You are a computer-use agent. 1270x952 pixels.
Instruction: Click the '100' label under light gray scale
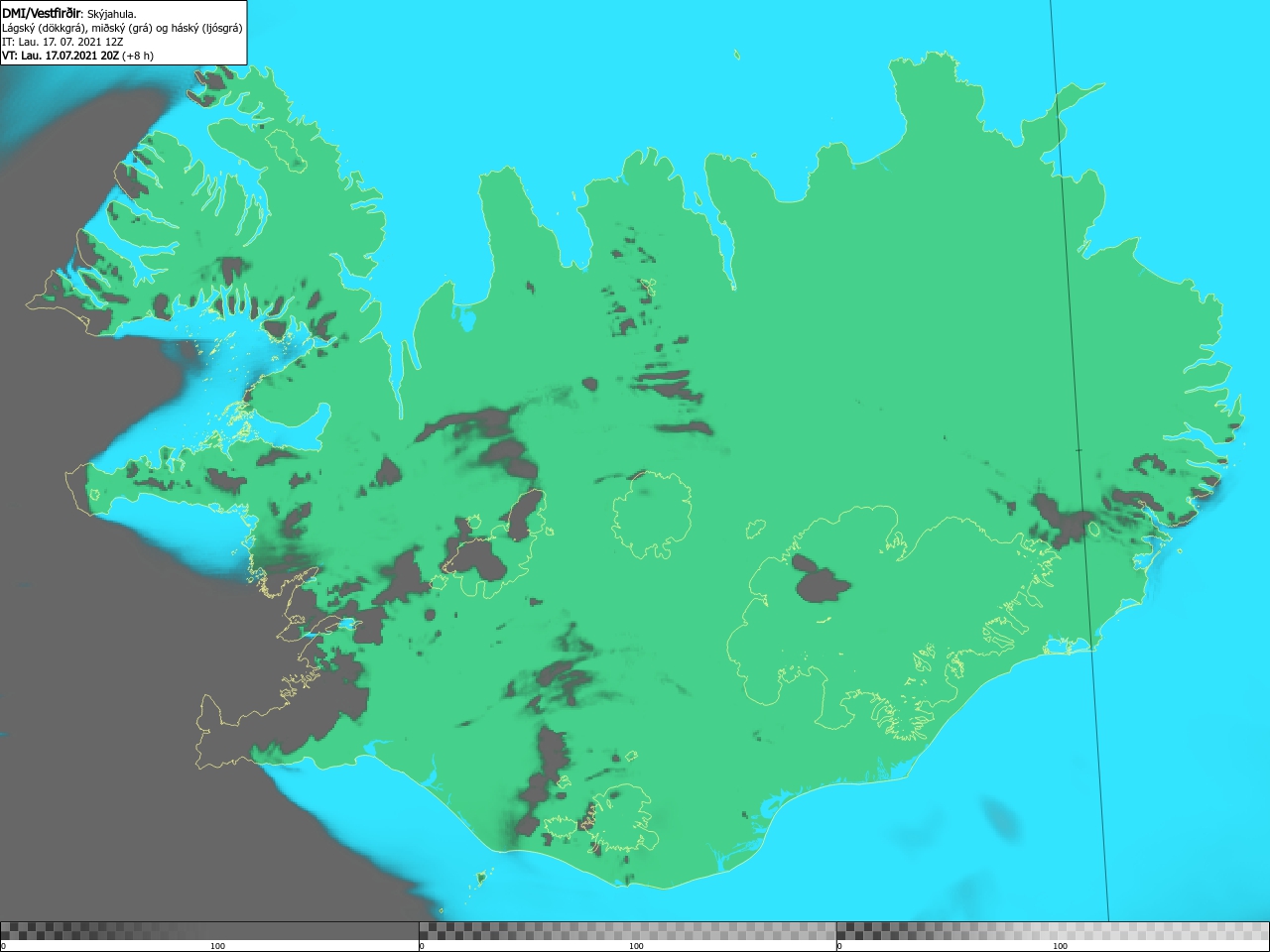(x=1060, y=946)
